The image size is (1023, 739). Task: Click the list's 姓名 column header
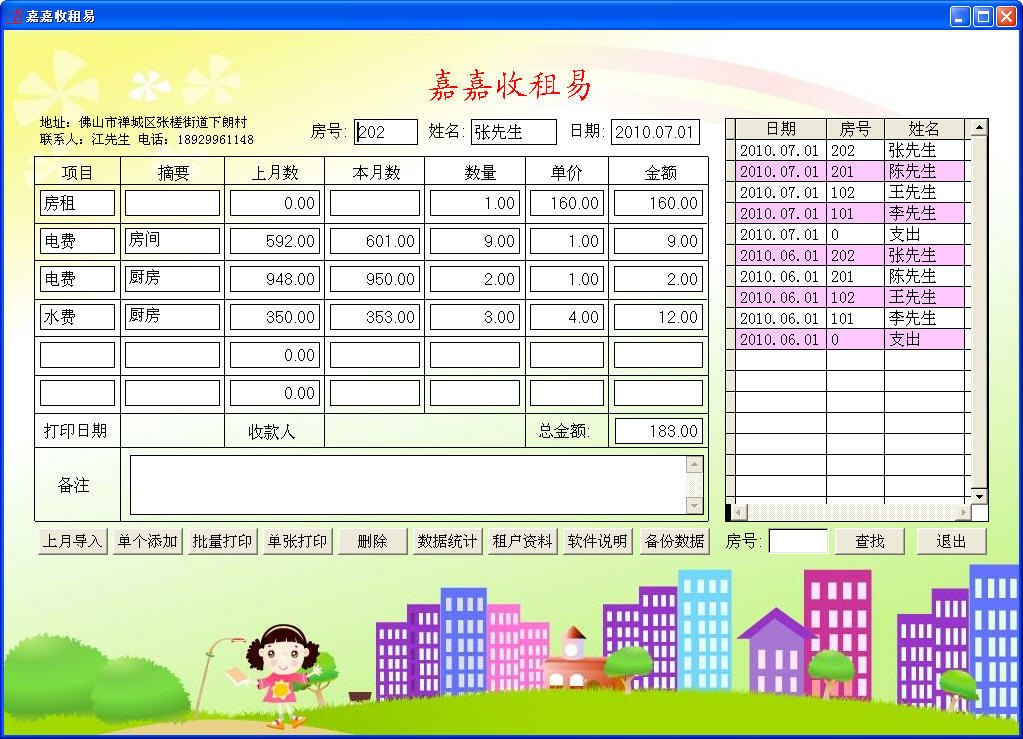pos(924,129)
